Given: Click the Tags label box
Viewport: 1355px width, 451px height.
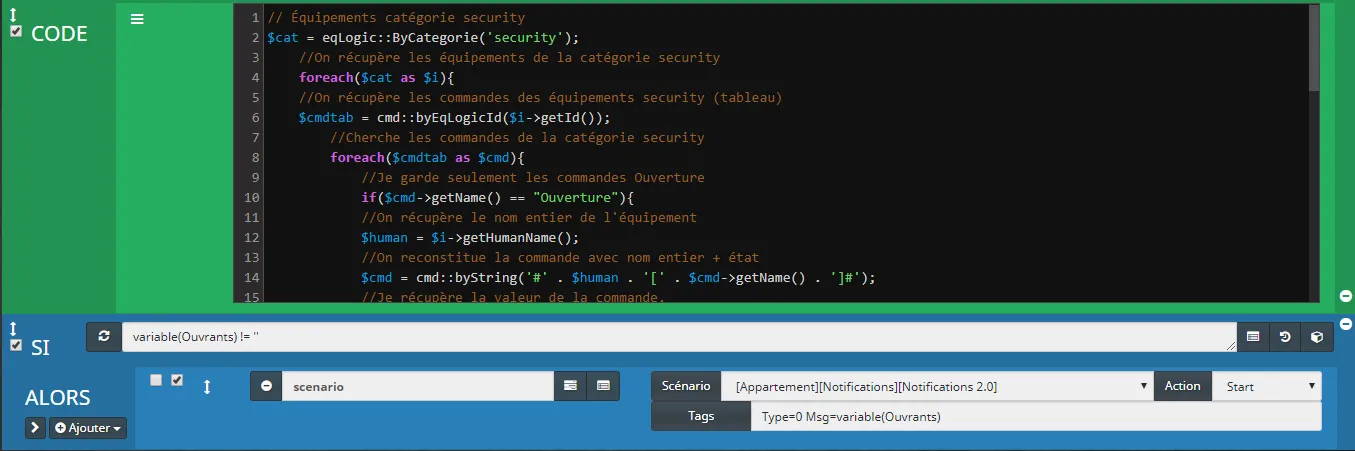Looking at the screenshot, I should pos(701,416).
